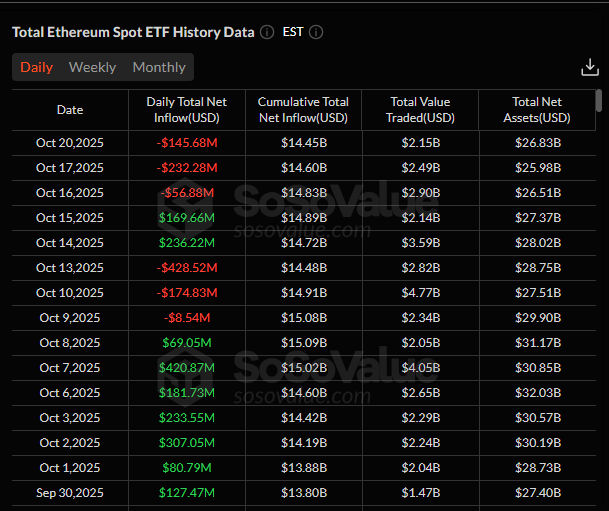Click the $420.87M net inflow value
The image size is (609, 511).
pyautogui.click(x=187, y=368)
